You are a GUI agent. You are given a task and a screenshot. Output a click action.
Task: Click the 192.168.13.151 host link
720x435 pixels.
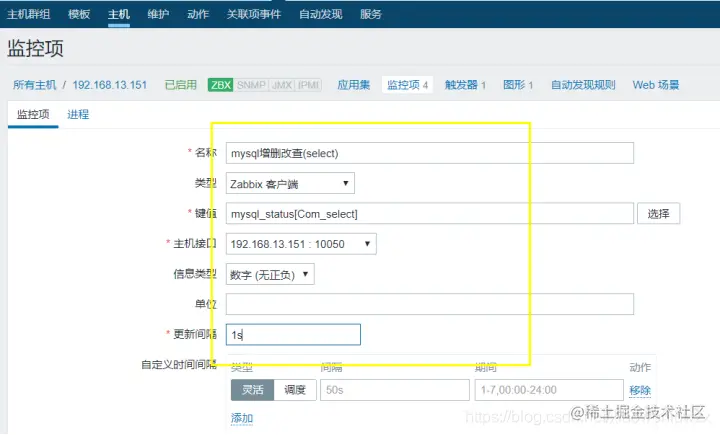110,85
